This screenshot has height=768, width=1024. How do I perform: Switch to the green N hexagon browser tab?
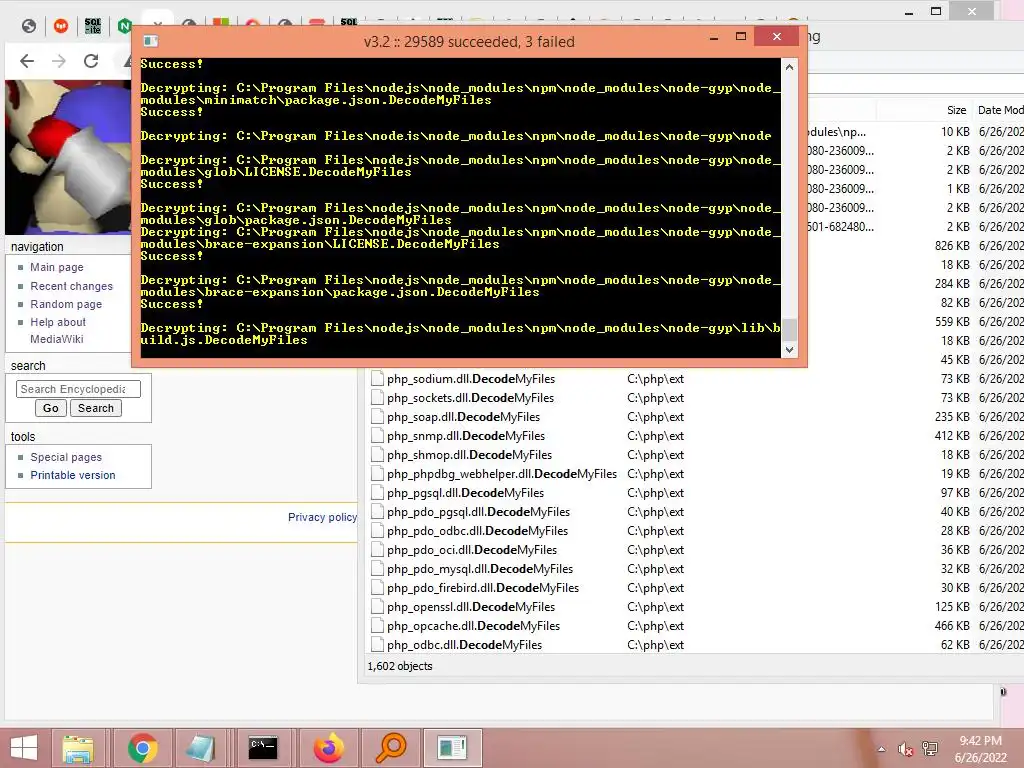point(124,26)
